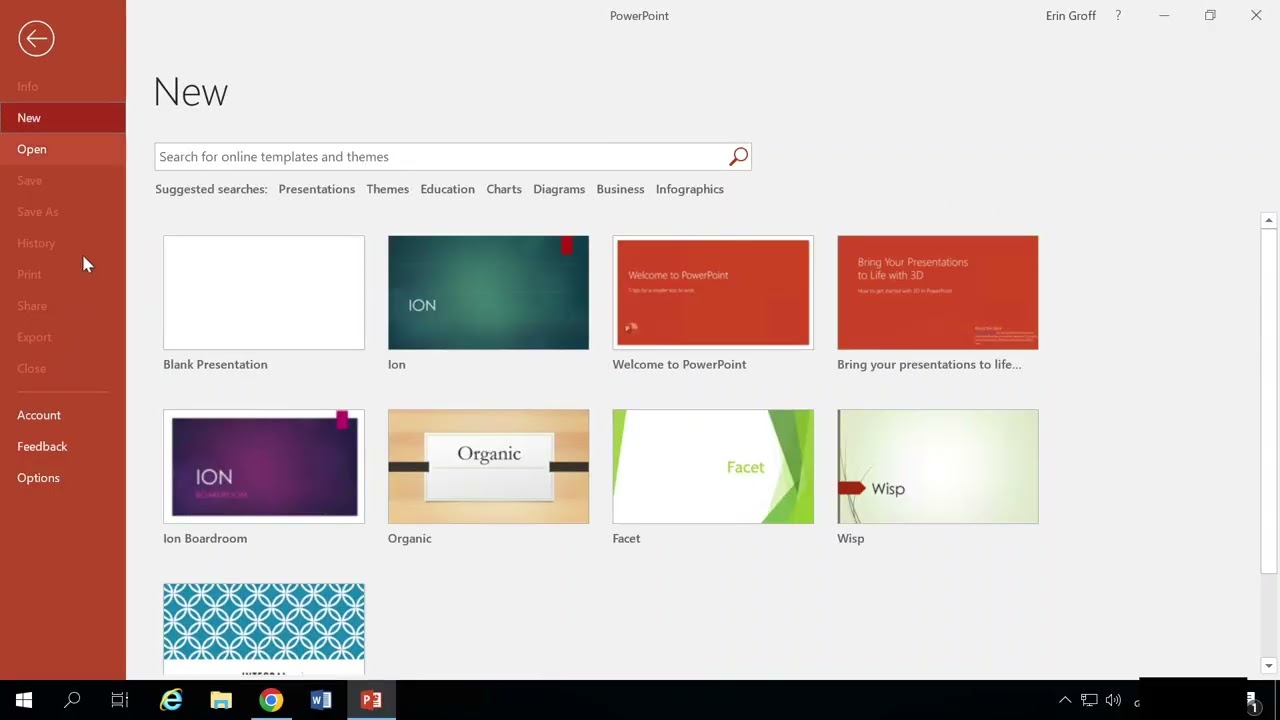The width and height of the screenshot is (1280, 720).
Task: Select the PowerPoint taskbar icon
Action: [x=371, y=700]
